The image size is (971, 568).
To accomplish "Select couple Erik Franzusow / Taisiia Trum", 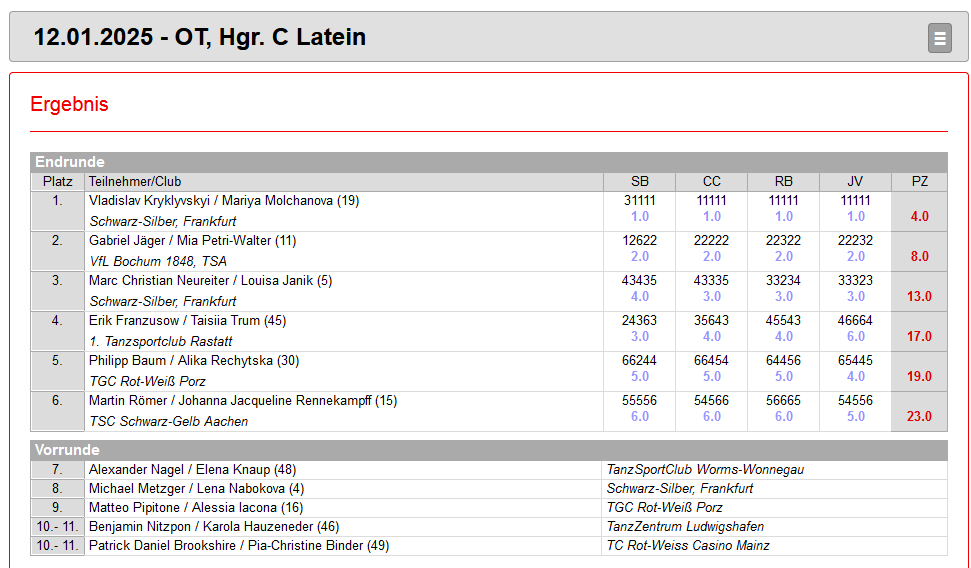I will [x=188, y=320].
